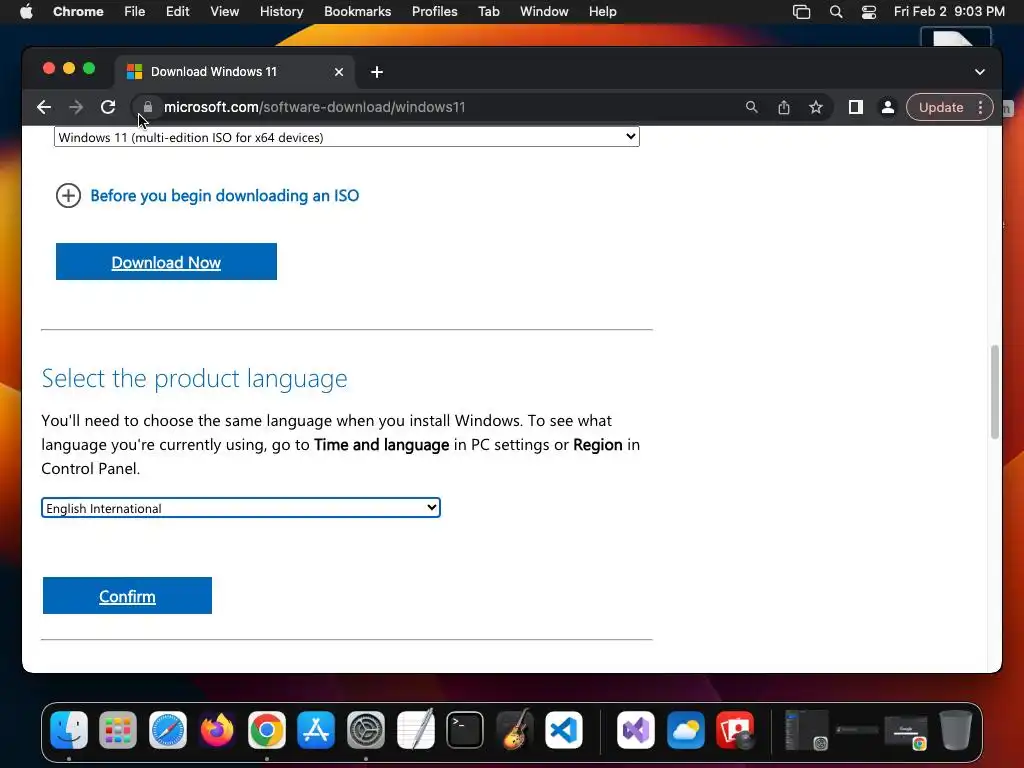1024x768 pixels.
Task: Open the History menu
Action: pos(281,12)
